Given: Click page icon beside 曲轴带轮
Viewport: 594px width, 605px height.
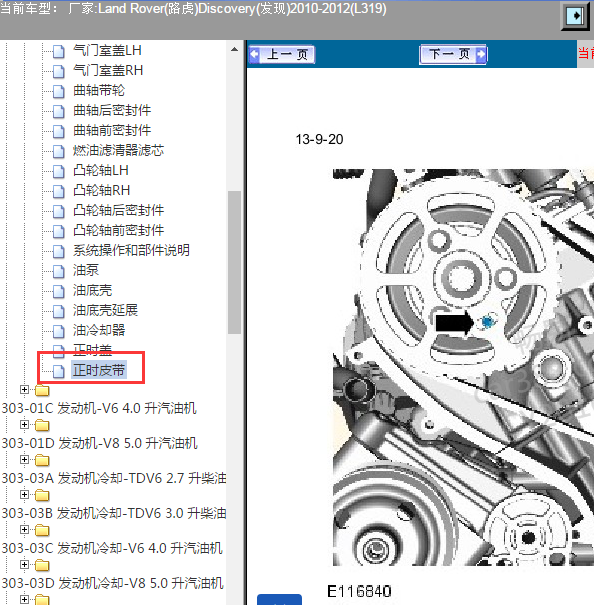Looking at the screenshot, I should tap(58, 91).
